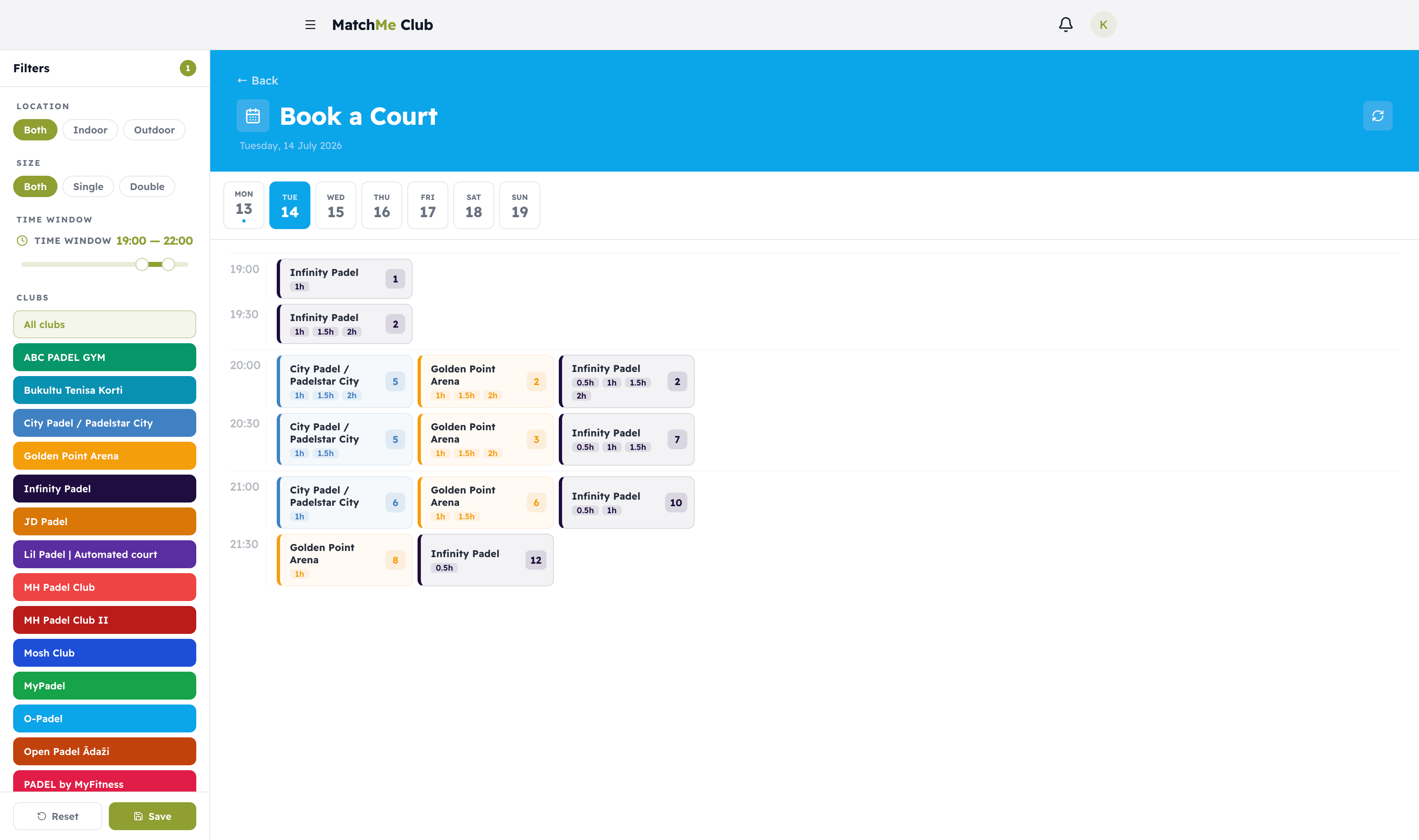Screen dimensions: 1419x840
Task: Click the time window clock icon
Action: pos(22,241)
